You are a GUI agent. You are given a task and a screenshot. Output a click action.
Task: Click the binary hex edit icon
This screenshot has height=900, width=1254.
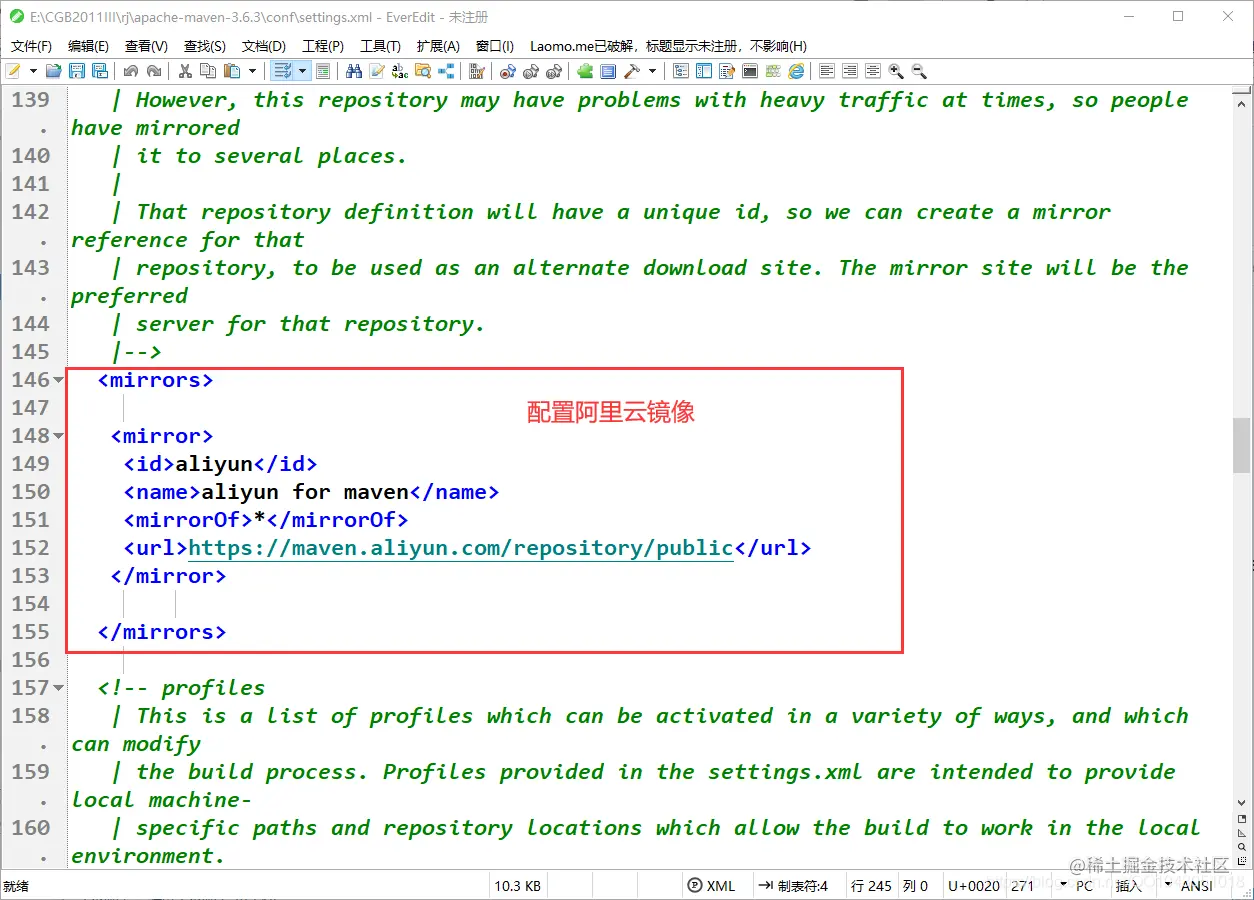(477, 71)
